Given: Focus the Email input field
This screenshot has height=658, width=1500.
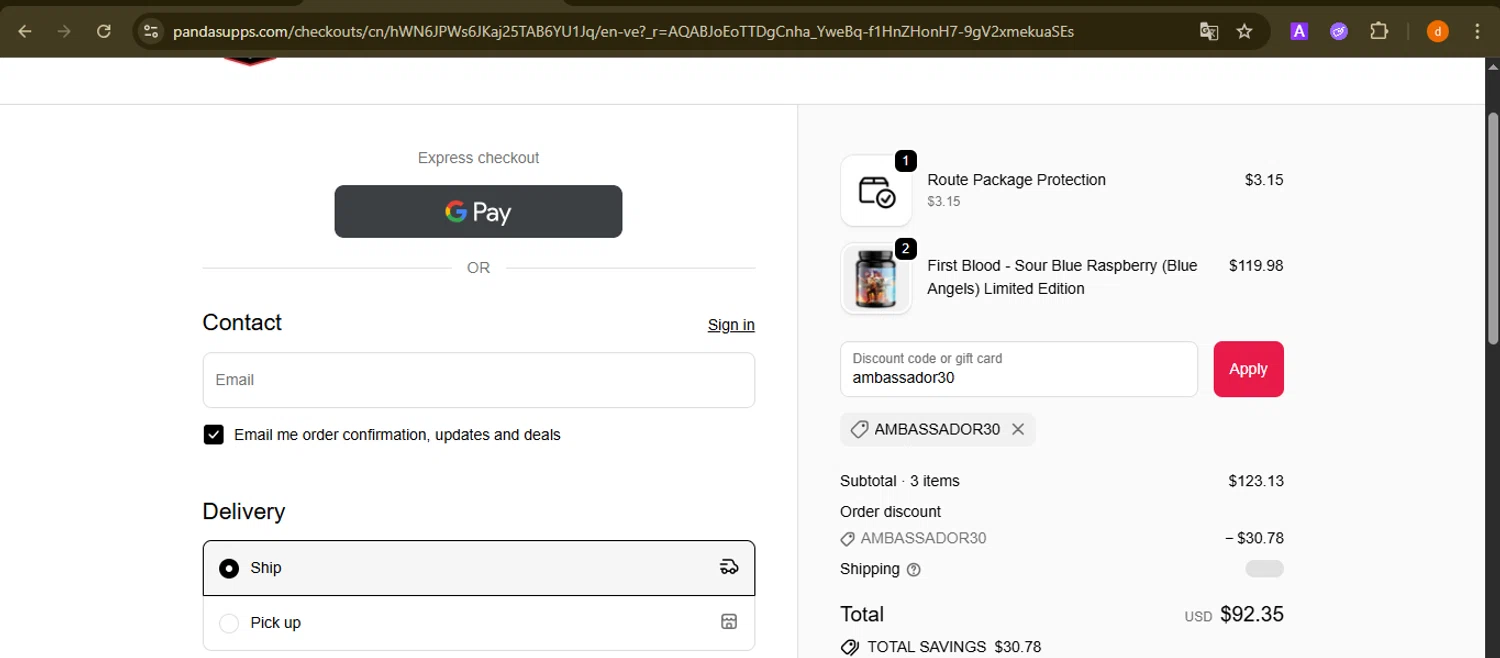Looking at the screenshot, I should tap(478, 380).
